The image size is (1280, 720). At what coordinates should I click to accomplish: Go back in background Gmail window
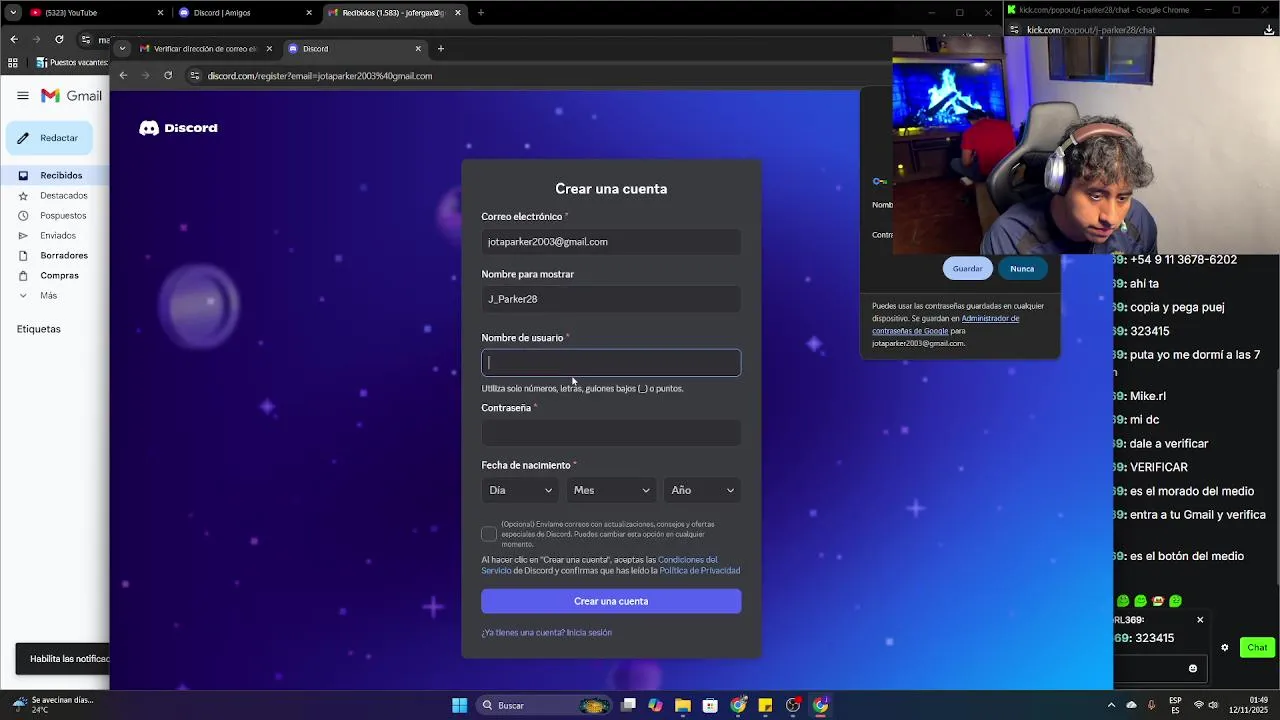[14, 39]
